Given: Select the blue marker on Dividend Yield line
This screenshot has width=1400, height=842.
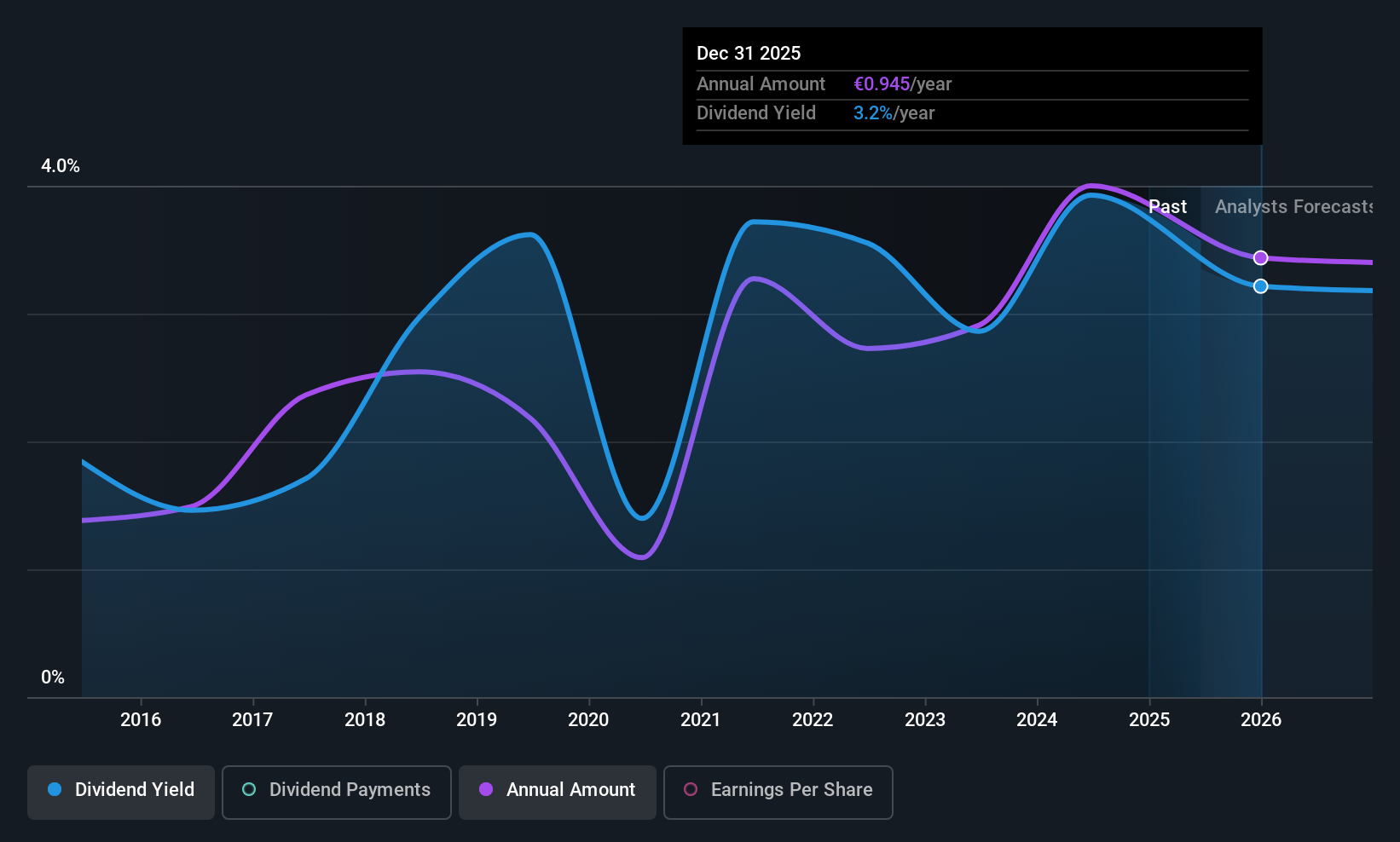Looking at the screenshot, I should (x=1260, y=286).
